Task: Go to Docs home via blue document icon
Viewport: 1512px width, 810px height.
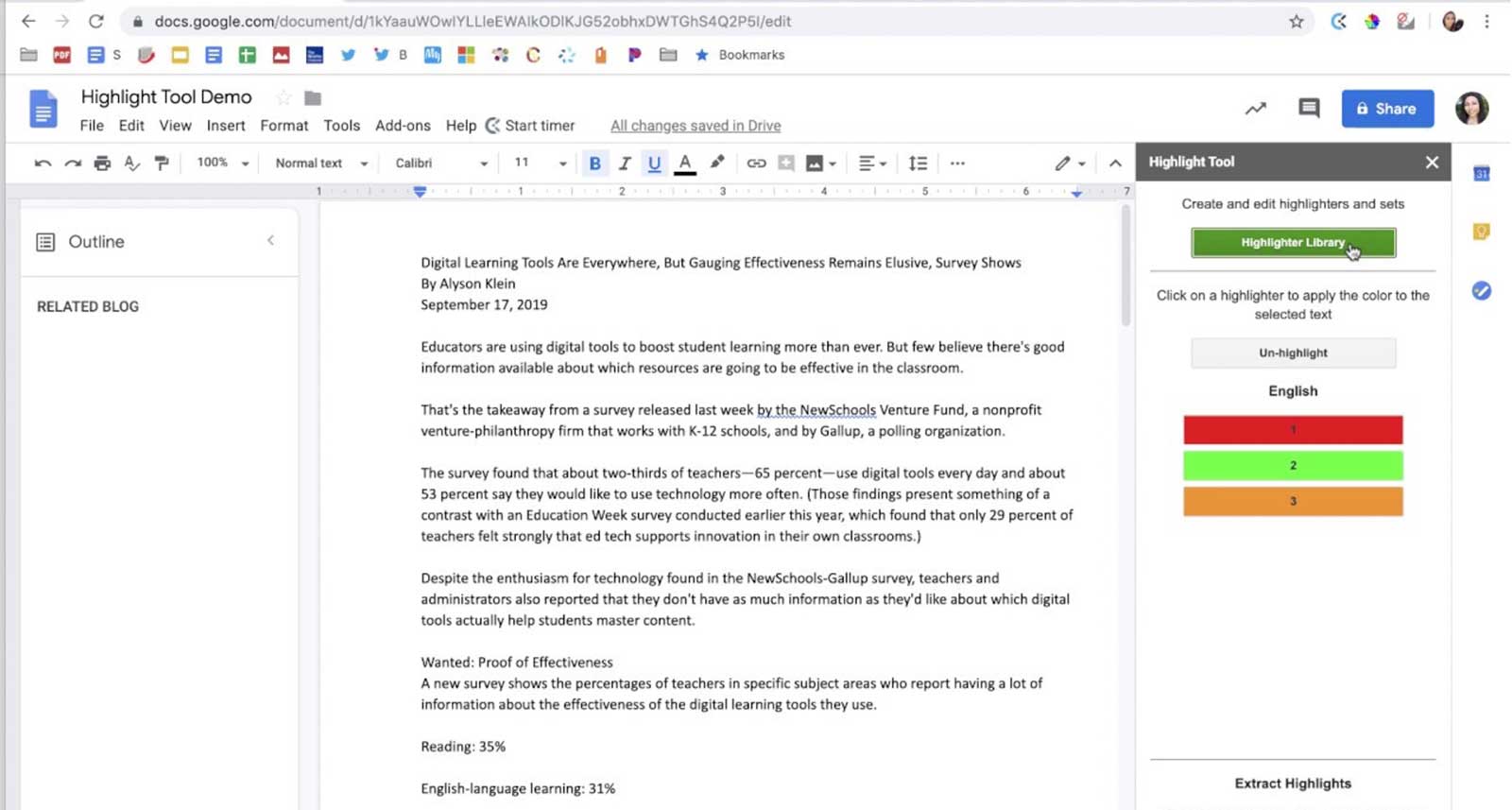Action: click(x=43, y=109)
